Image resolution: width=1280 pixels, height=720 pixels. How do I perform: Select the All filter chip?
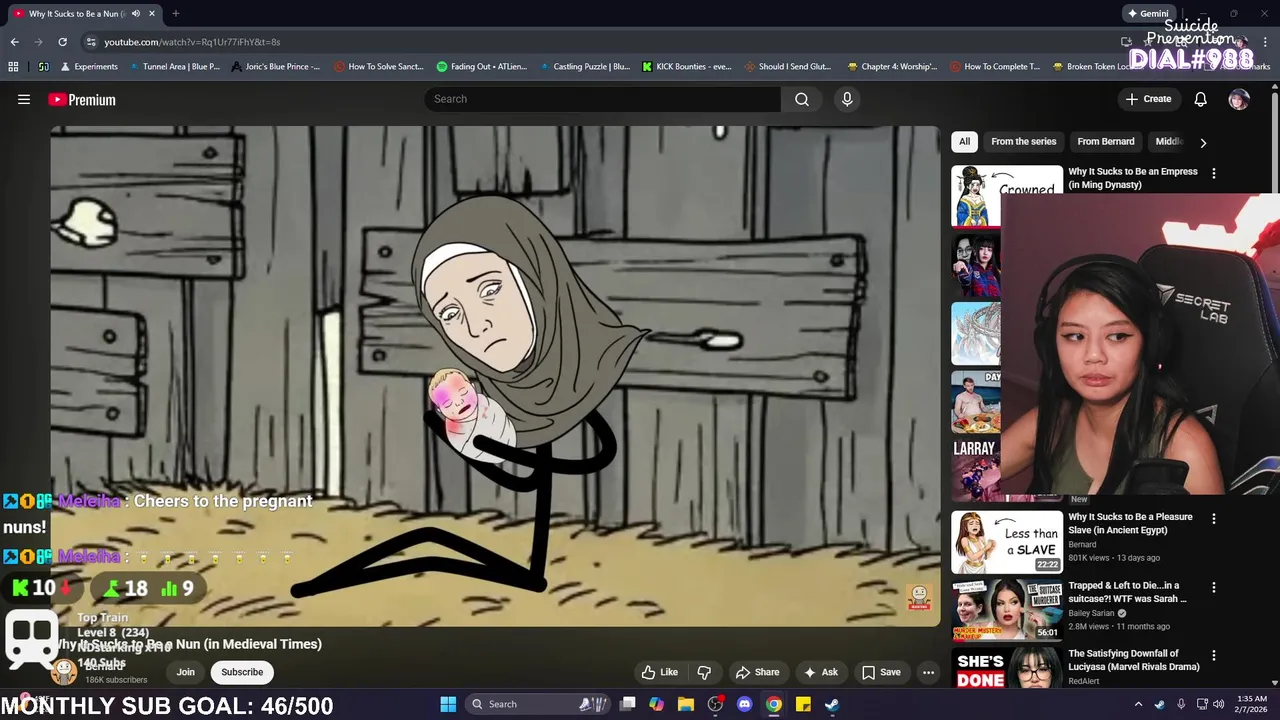[x=964, y=142]
